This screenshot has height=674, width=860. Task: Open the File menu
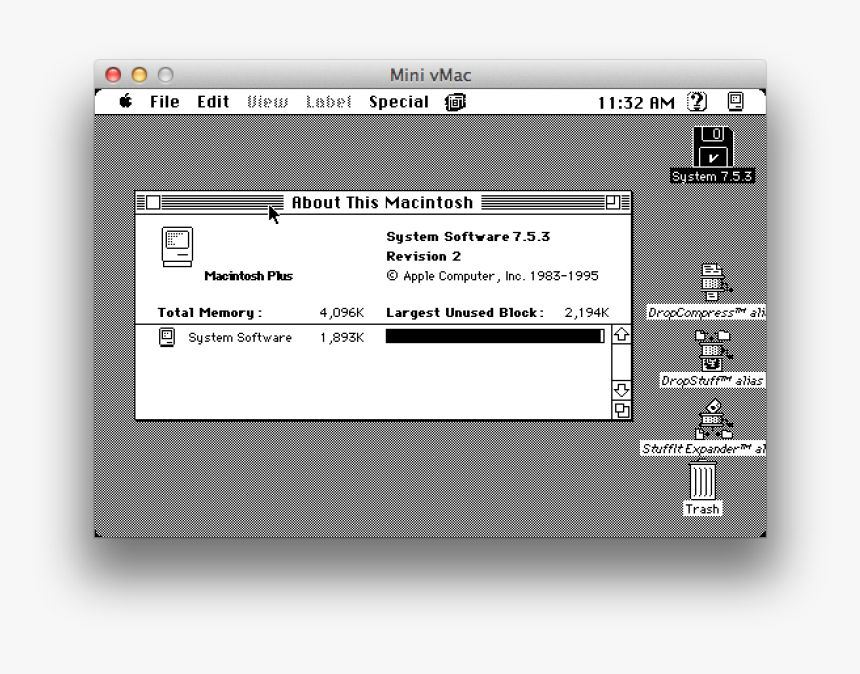[x=165, y=102]
